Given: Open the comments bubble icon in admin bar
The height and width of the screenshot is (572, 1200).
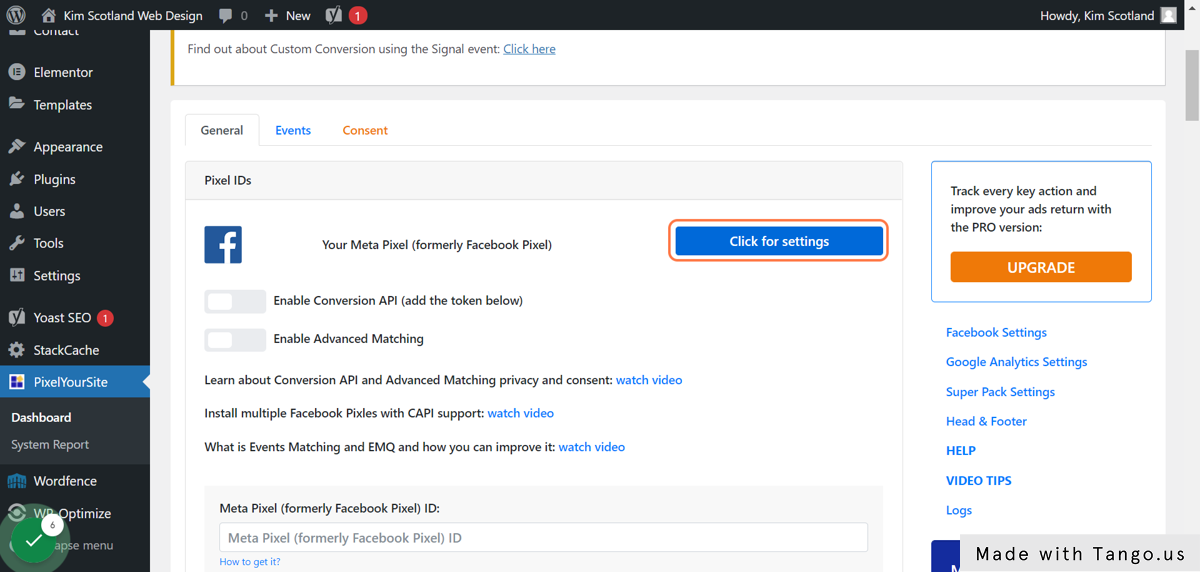Looking at the screenshot, I should click(x=226, y=15).
